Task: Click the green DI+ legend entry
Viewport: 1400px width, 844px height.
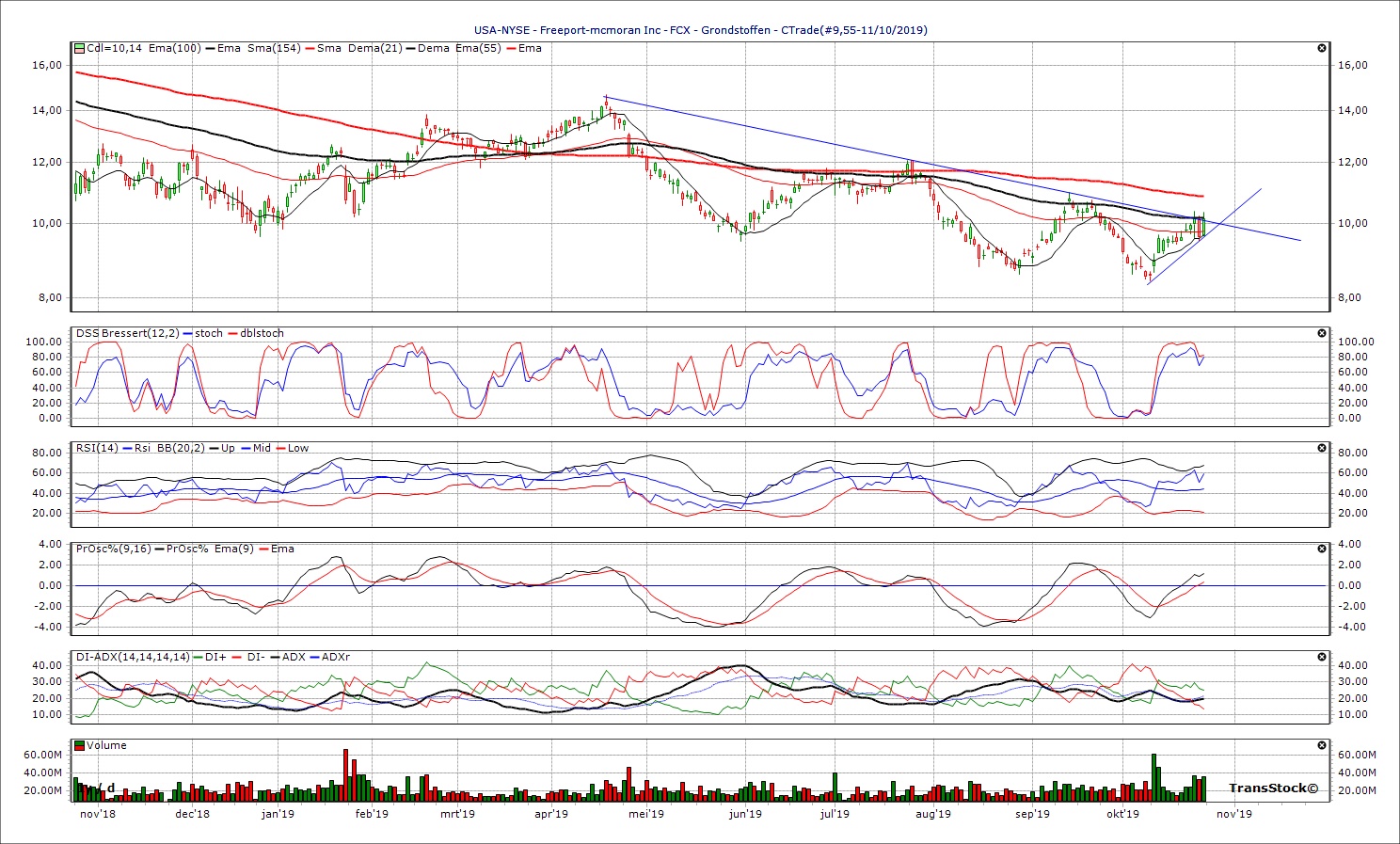Action: point(209,657)
